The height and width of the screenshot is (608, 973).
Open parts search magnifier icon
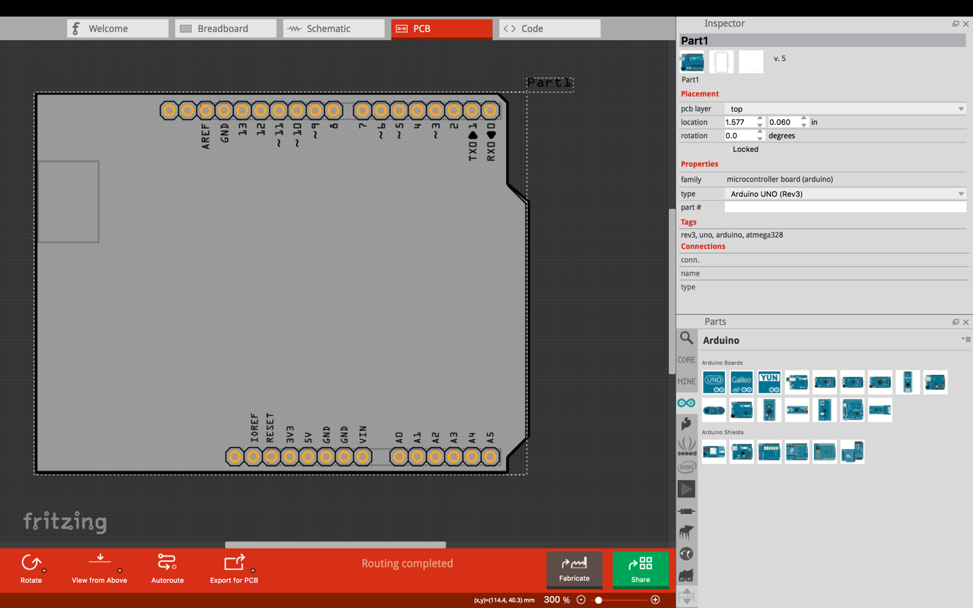click(x=686, y=338)
